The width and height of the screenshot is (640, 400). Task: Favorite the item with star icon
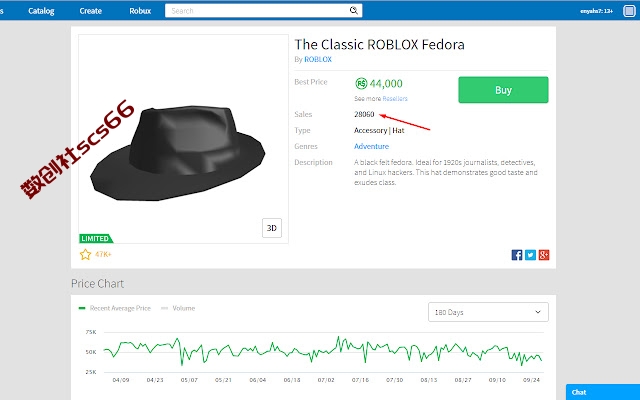click(x=85, y=255)
